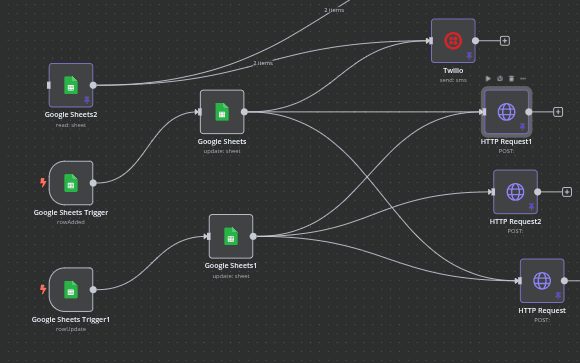The height and width of the screenshot is (363, 580).
Task: Click the output connector of Google Sheets1
Action: click(x=253, y=236)
